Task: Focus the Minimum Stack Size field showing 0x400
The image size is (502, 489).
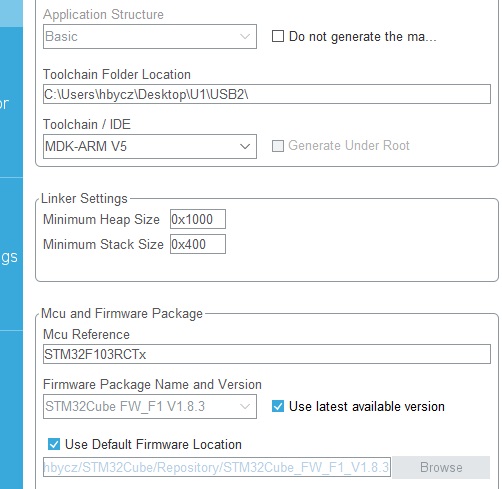Action: 198,244
